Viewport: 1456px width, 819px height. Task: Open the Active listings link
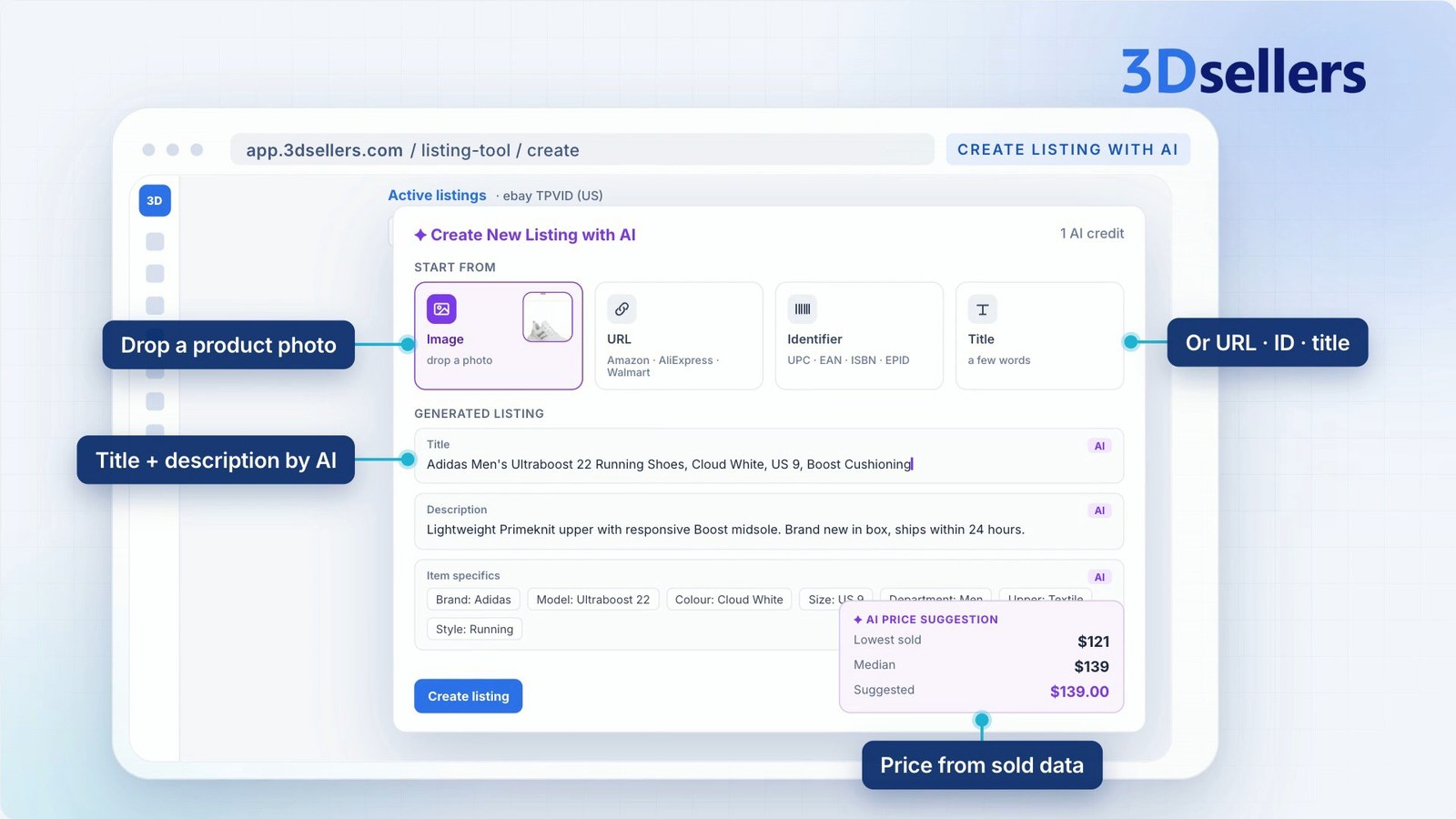click(x=437, y=196)
